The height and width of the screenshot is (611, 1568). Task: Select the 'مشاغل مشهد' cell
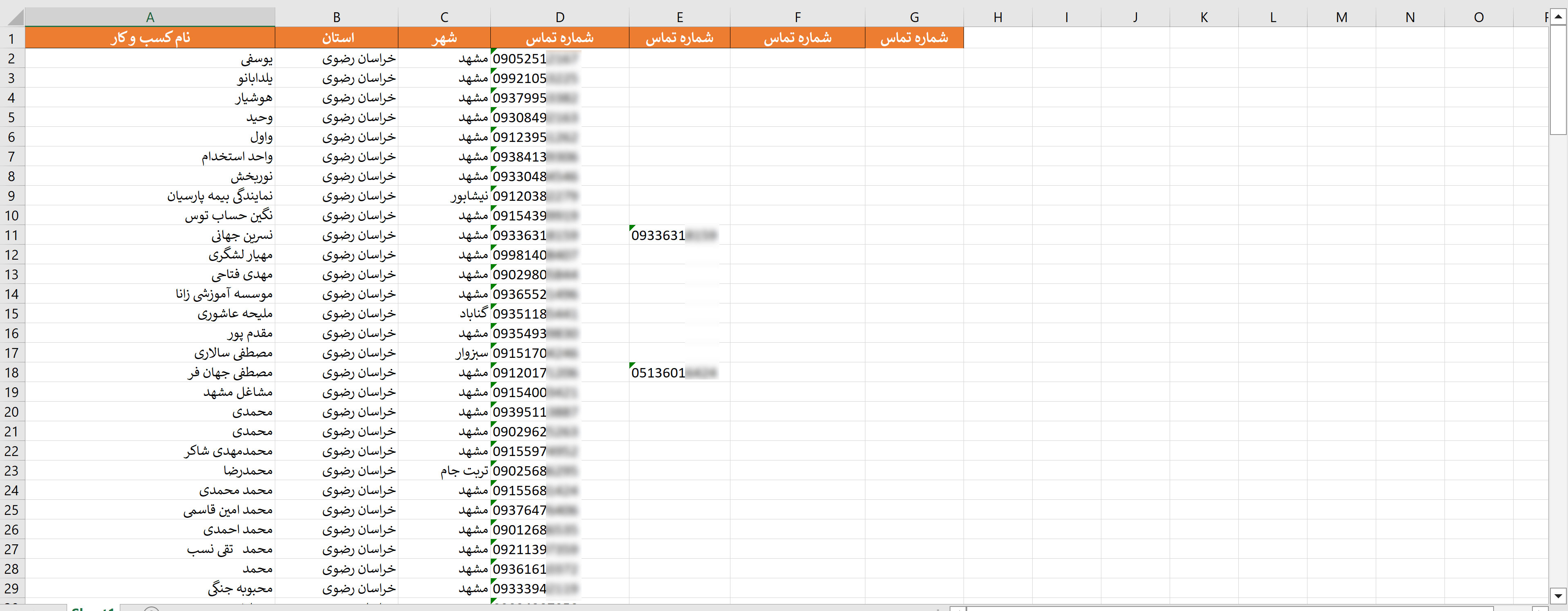[x=150, y=392]
